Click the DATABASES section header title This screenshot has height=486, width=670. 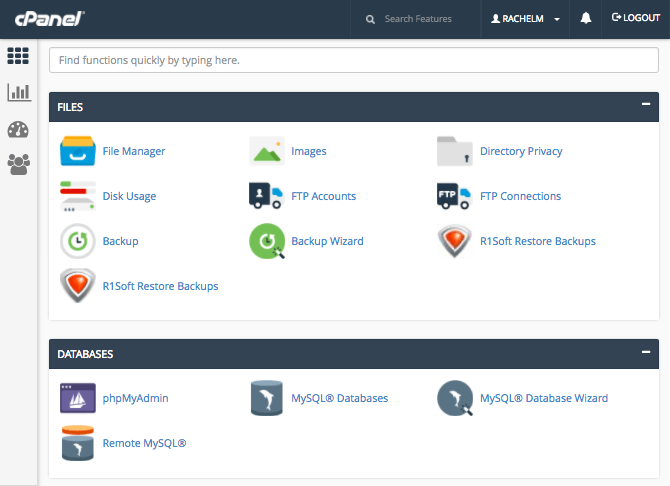coord(85,354)
